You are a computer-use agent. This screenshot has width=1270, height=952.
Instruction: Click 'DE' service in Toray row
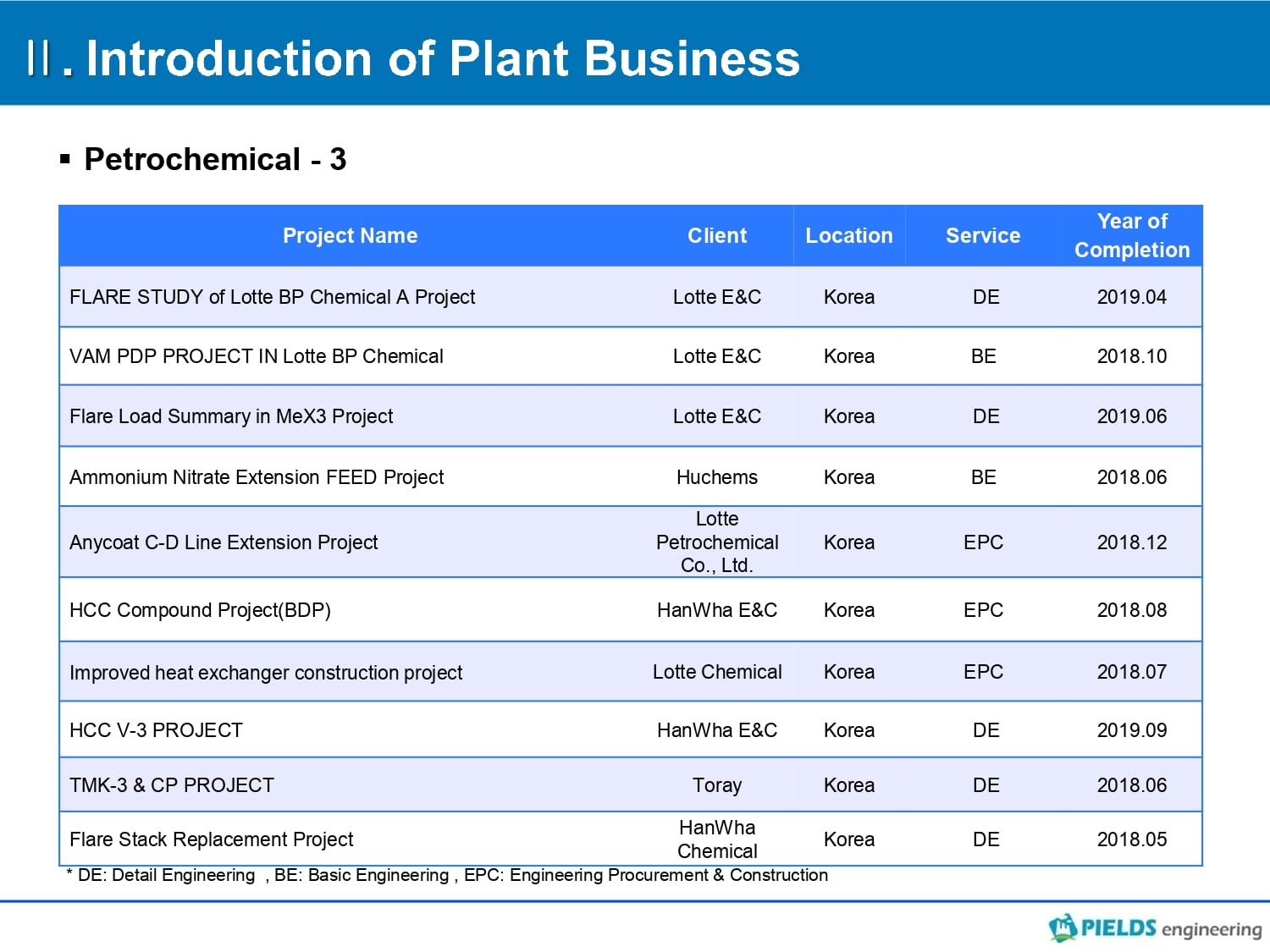(986, 785)
